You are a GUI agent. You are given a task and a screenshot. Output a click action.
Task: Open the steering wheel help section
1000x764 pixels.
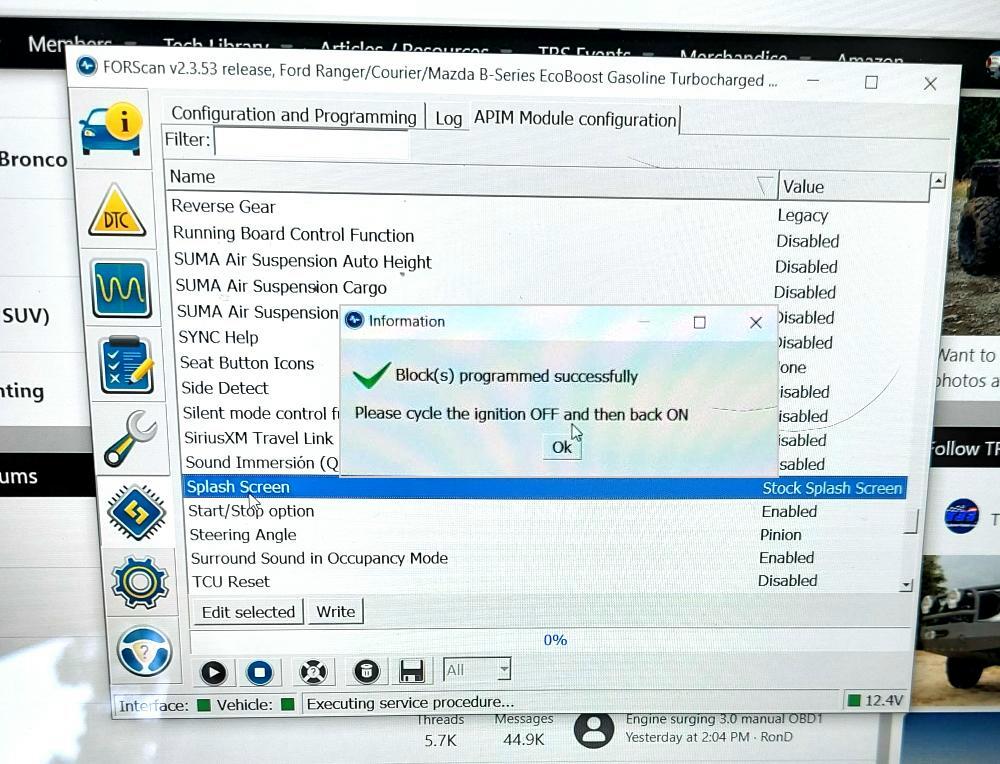click(144, 651)
